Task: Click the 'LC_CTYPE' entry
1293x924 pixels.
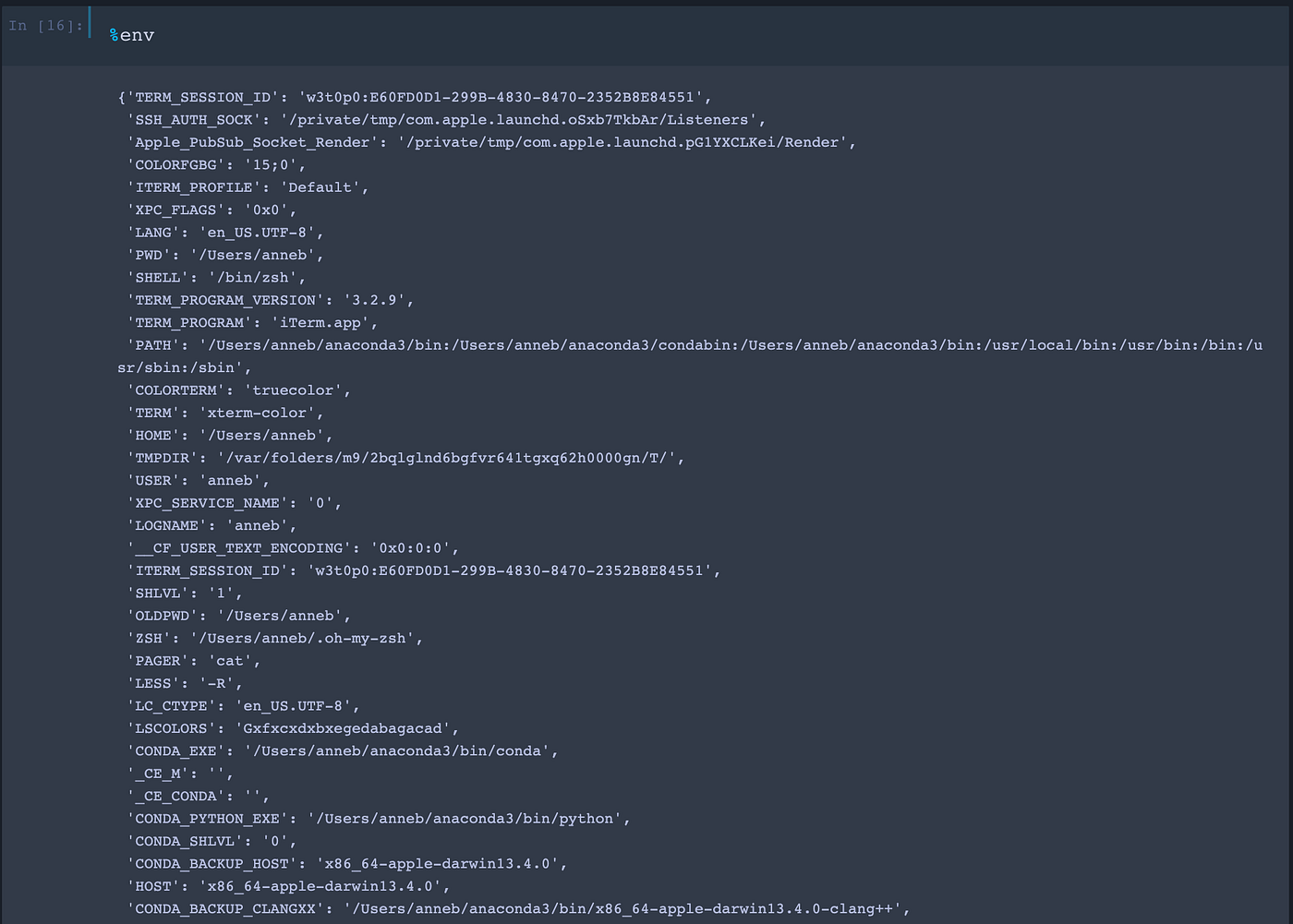Action: click(243, 706)
